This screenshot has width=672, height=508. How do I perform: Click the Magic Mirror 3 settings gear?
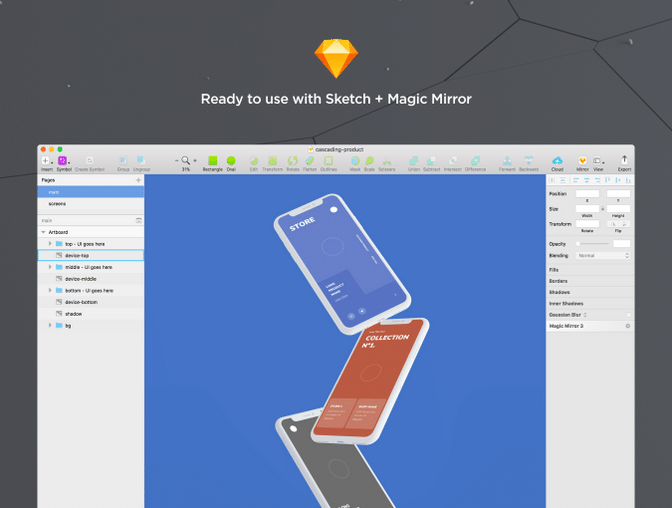pyautogui.click(x=627, y=326)
